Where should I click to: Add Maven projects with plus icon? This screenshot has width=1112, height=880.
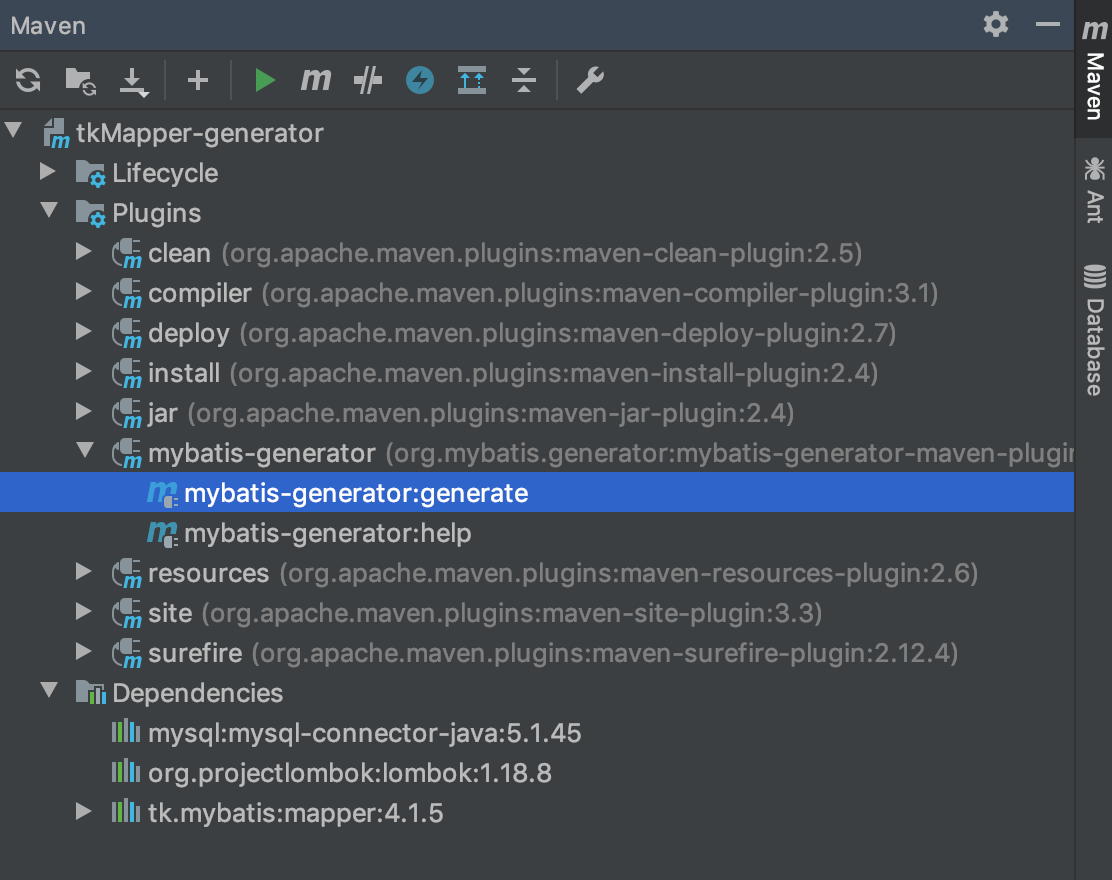click(198, 80)
